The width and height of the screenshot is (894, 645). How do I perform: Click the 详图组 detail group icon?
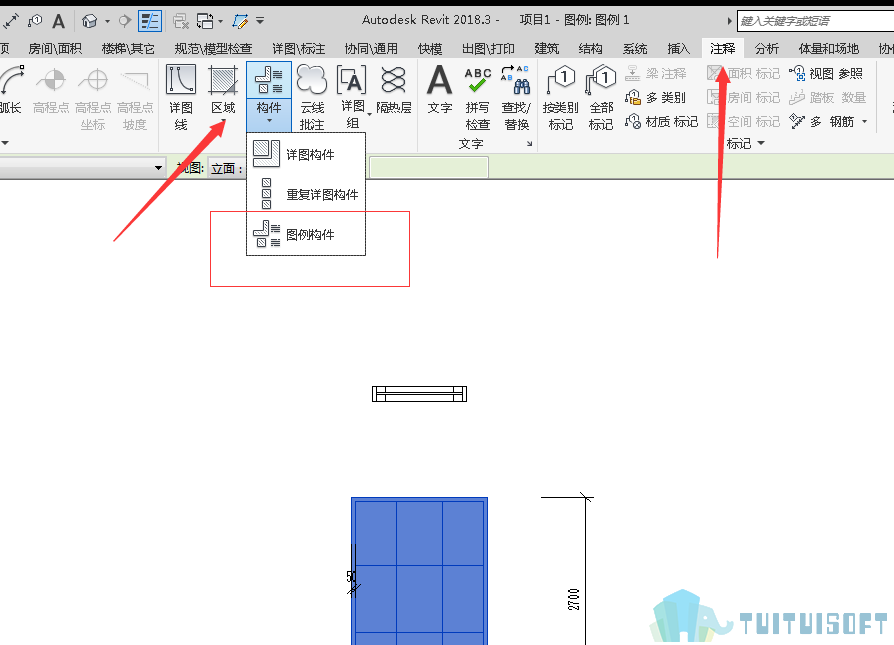(x=352, y=79)
